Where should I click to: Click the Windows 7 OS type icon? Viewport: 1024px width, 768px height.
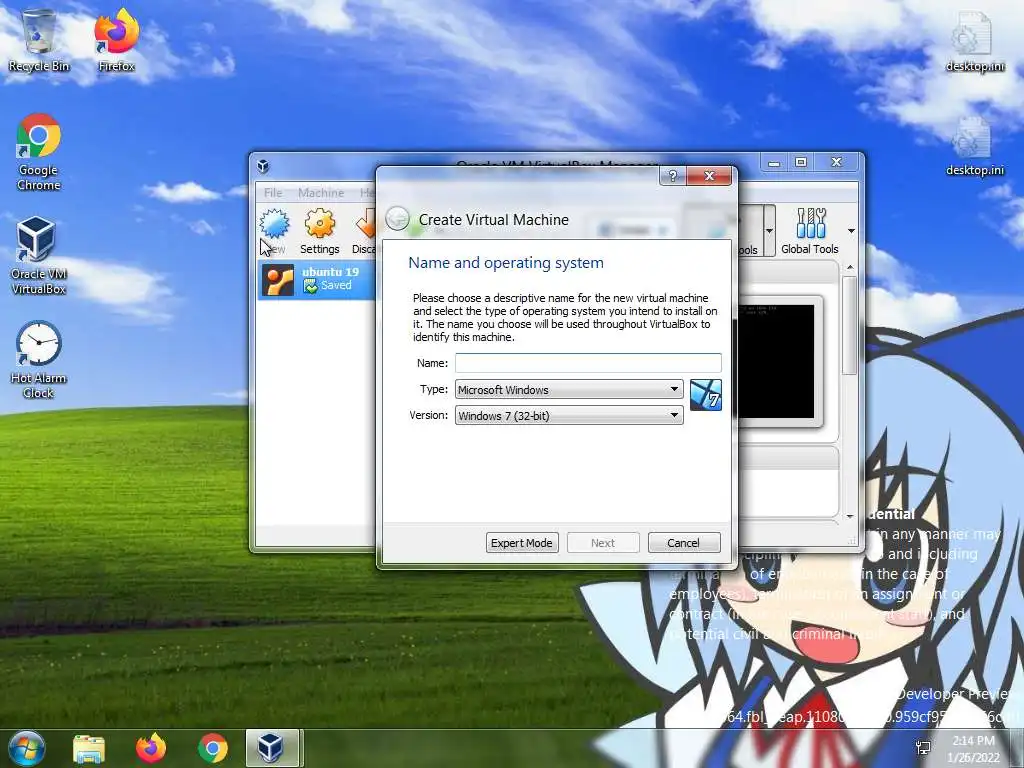coord(705,395)
